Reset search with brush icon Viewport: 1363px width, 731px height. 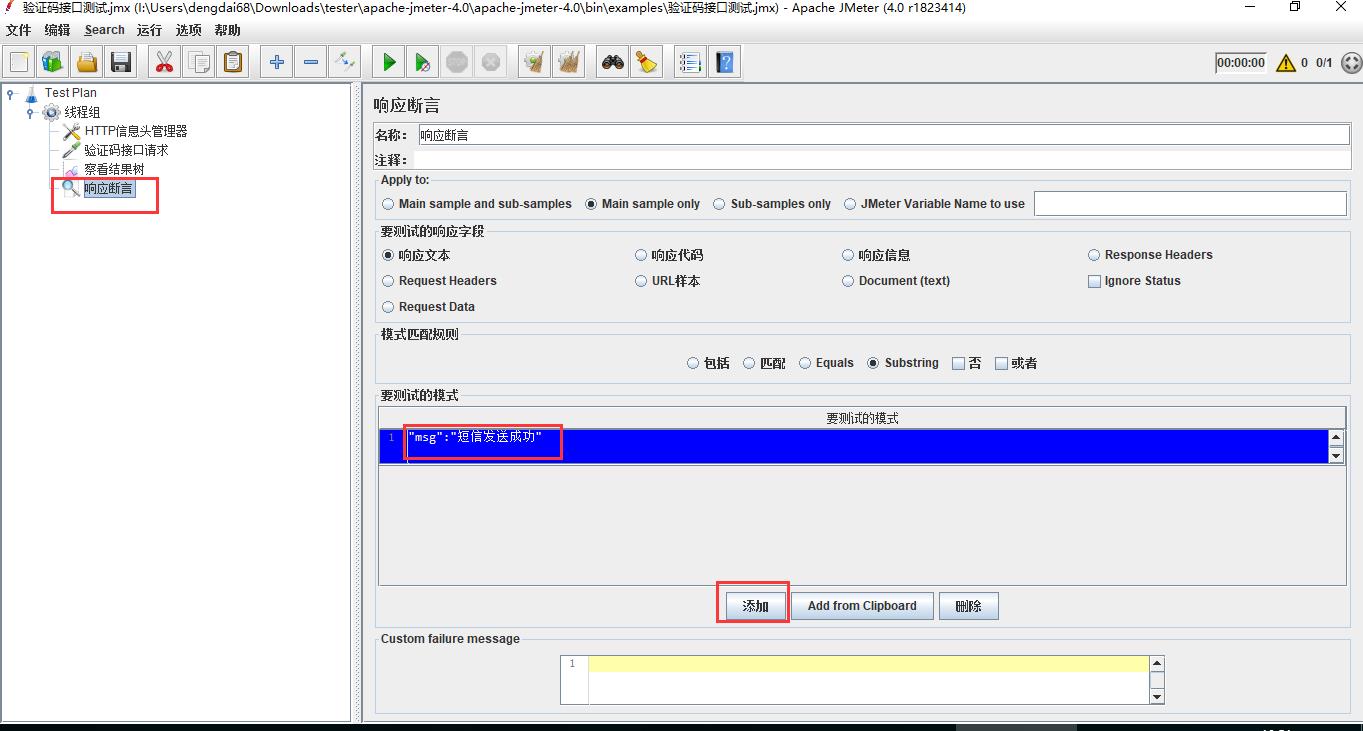647,62
